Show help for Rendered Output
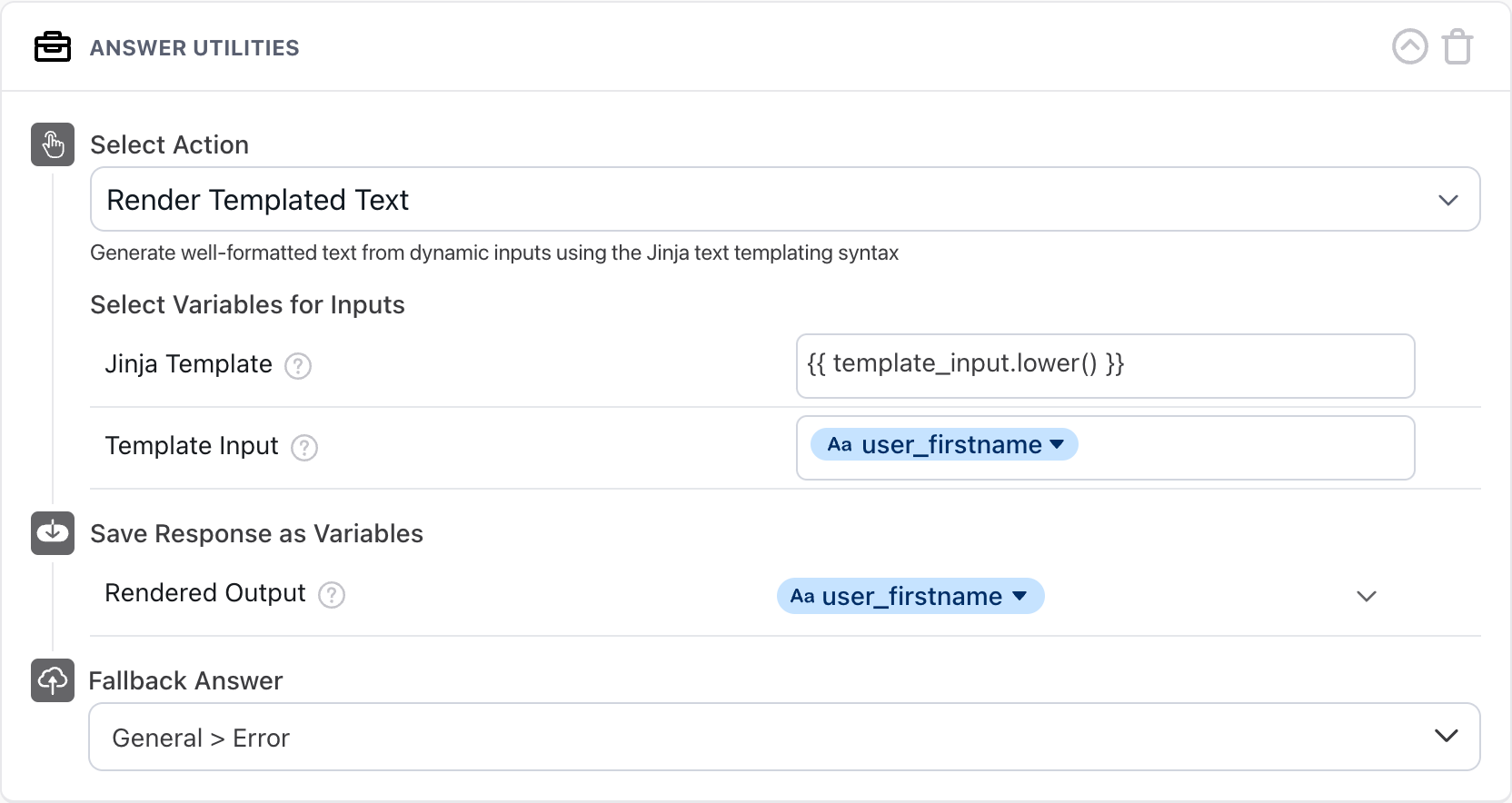Image resolution: width=1512 pixels, height=803 pixels. point(332,595)
